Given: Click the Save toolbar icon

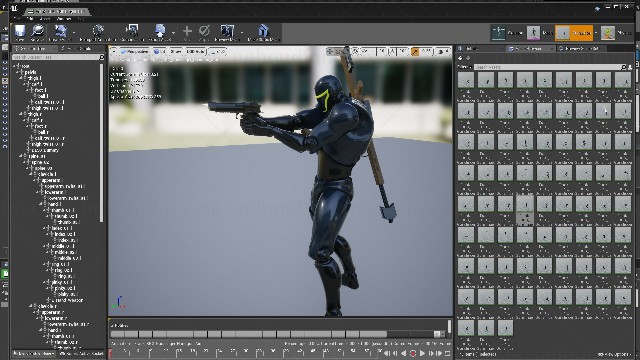Looking at the screenshot, I should pyautogui.click(x=20, y=31).
